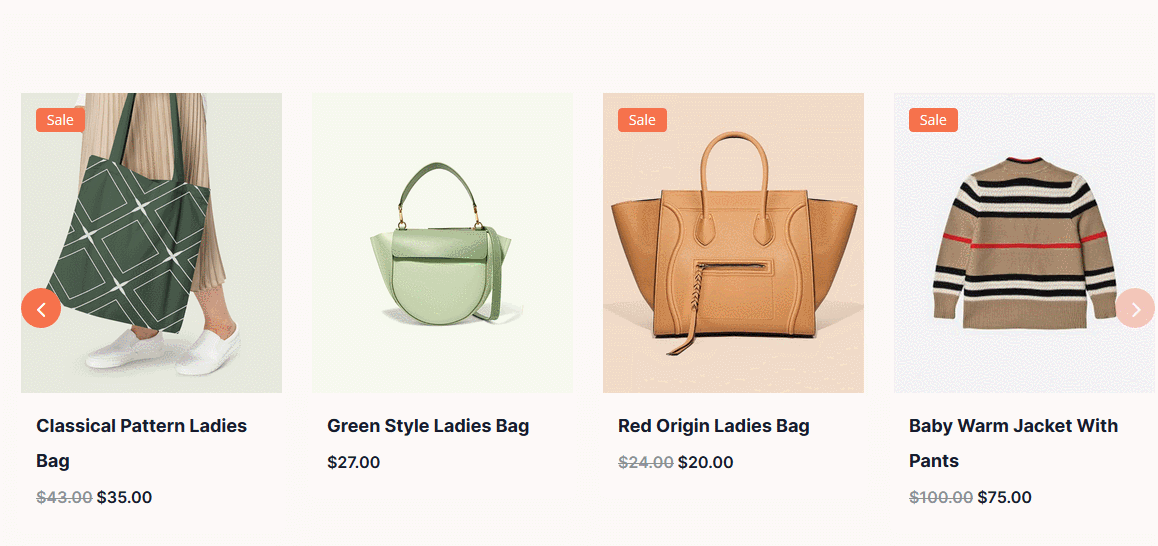Click the crossed-out $100.00 original price
Screen dimensions: 1158x546
point(941,497)
